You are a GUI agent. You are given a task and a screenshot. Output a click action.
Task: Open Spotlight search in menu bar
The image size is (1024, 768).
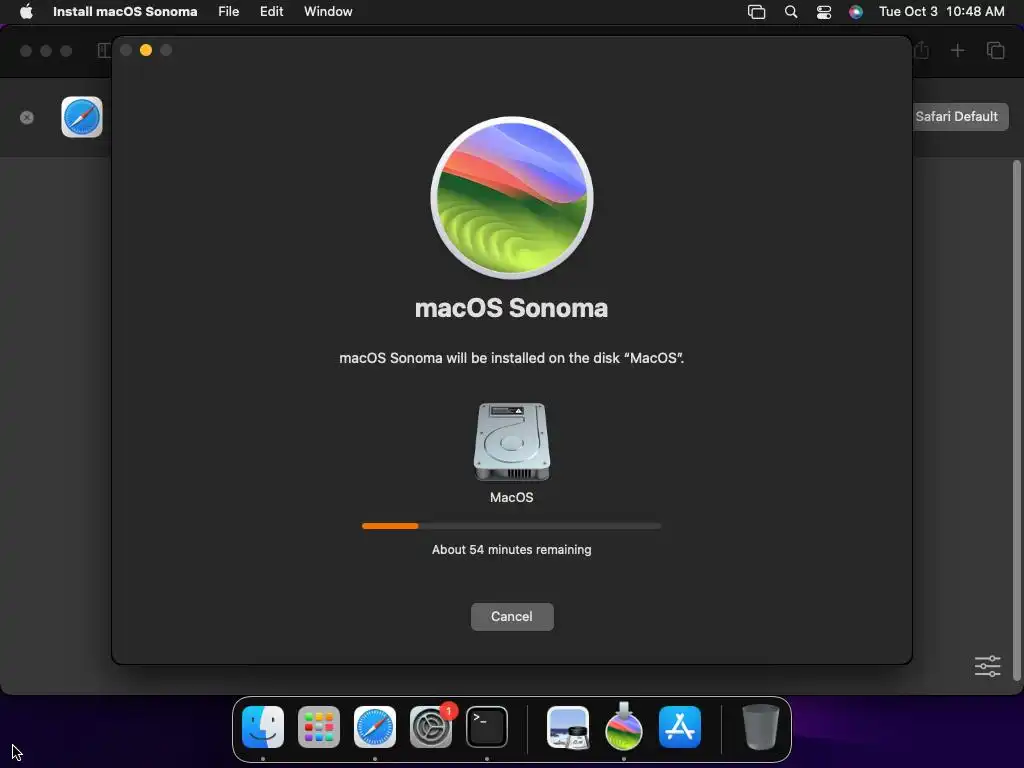pyautogui.click(x=791, y=12)
